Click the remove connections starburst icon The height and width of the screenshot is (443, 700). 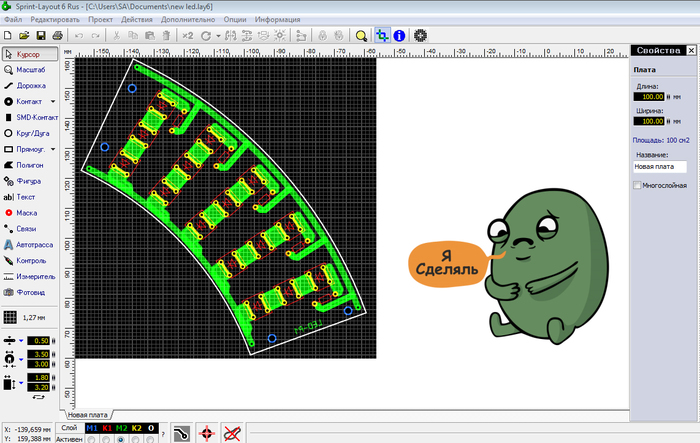(x=280, y=35)
